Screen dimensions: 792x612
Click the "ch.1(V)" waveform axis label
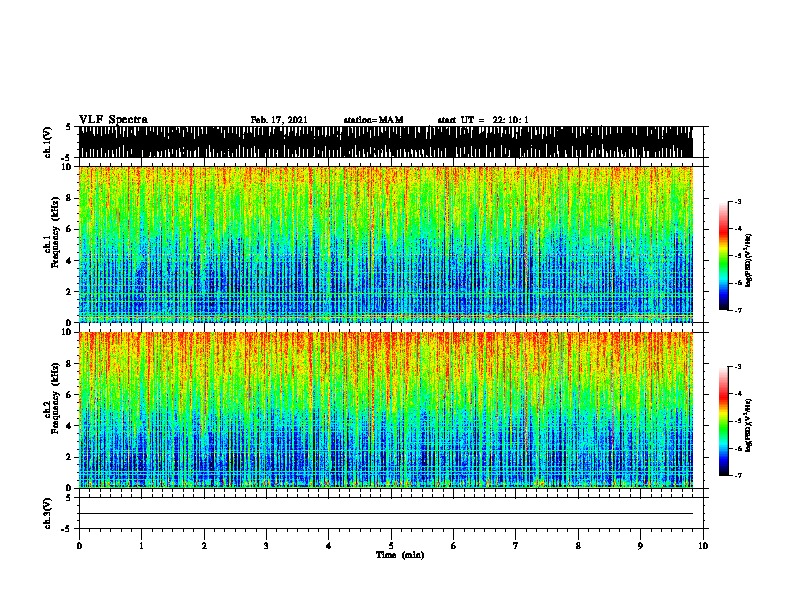47,142
